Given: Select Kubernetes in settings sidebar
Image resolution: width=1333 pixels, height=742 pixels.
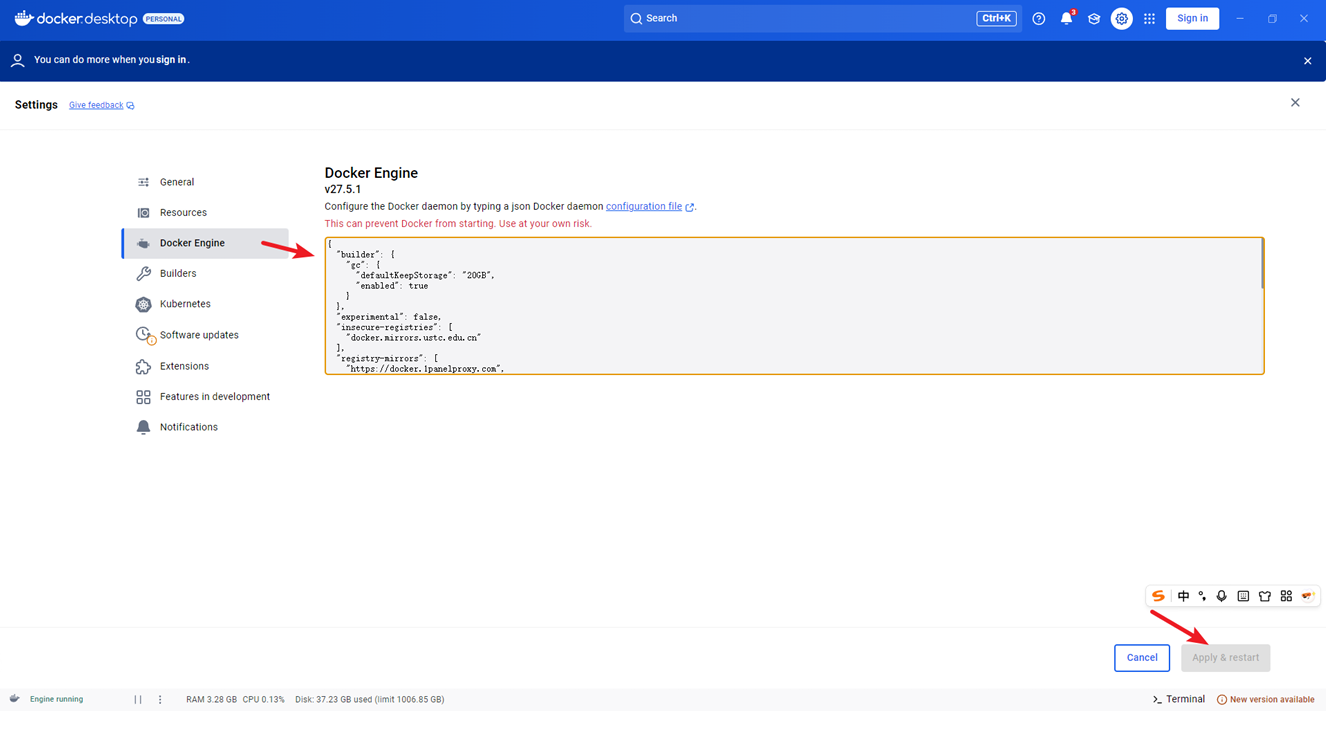Looking at the screenshot, I should pyautogui.click(x=186, y=306).
